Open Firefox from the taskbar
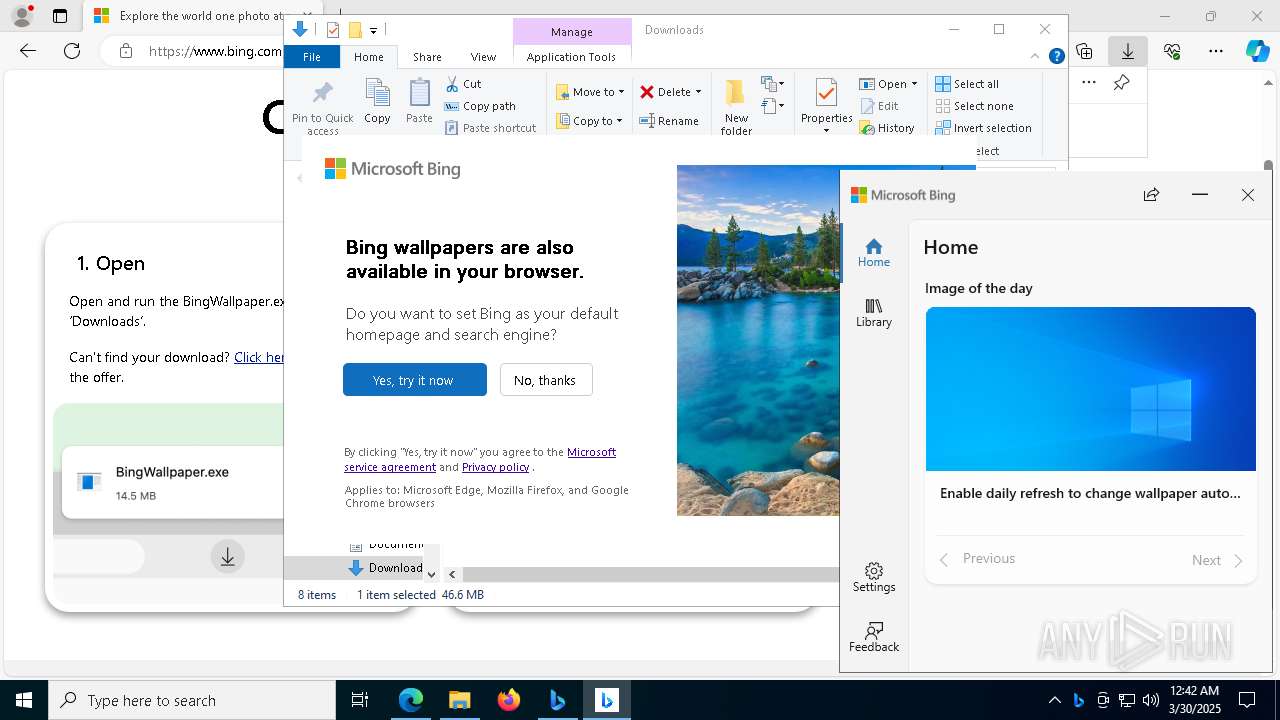 [508, 700]
